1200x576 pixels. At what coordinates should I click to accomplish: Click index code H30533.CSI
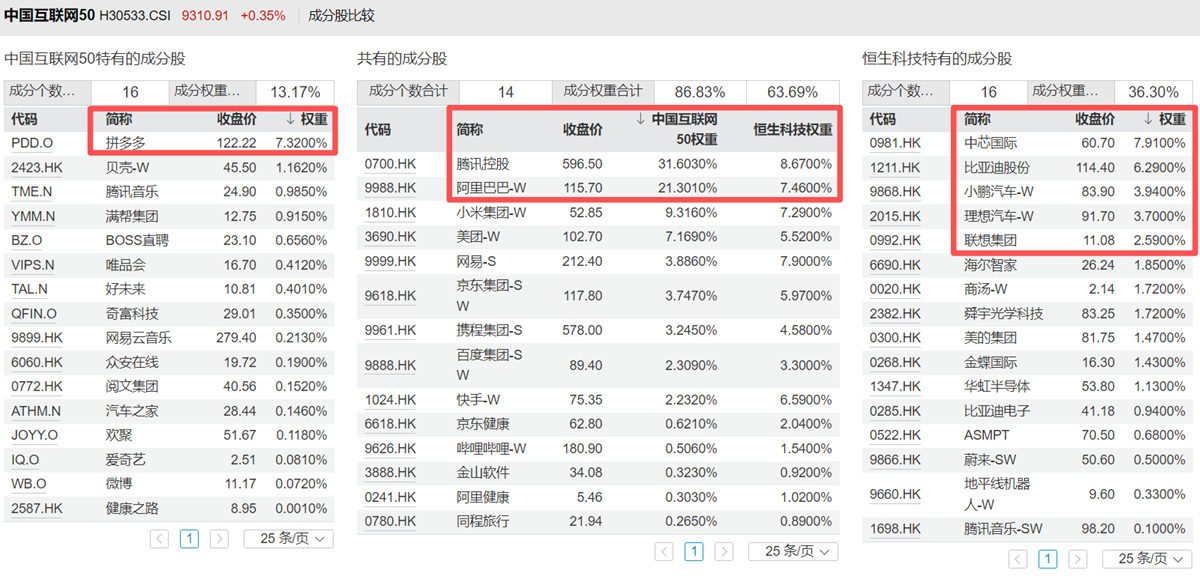(136, 15)
